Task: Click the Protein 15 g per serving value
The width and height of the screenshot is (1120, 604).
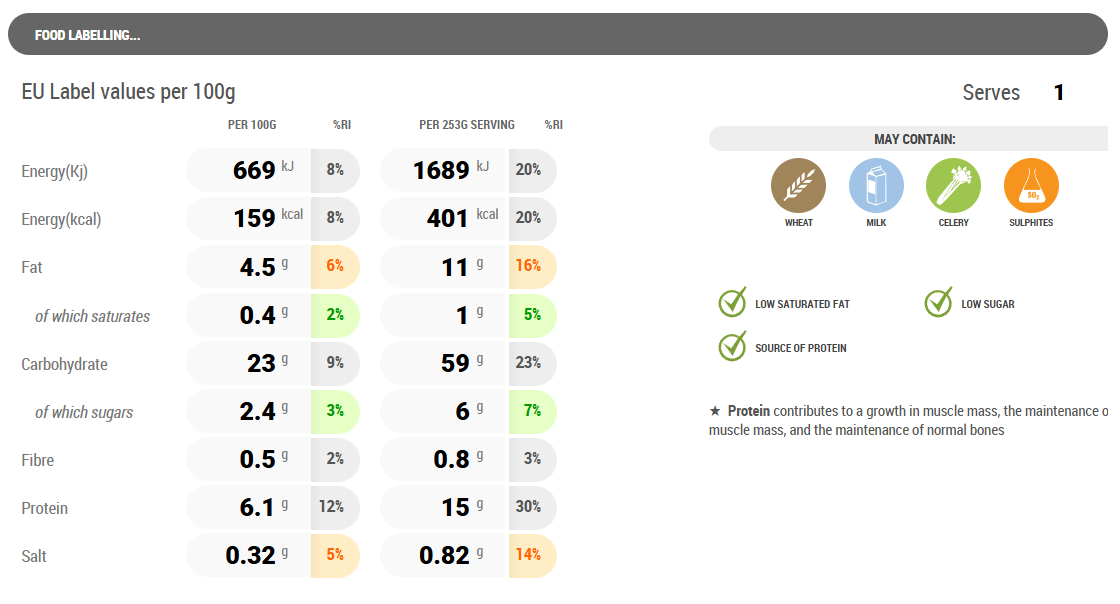Action: [x=455, y=508]
